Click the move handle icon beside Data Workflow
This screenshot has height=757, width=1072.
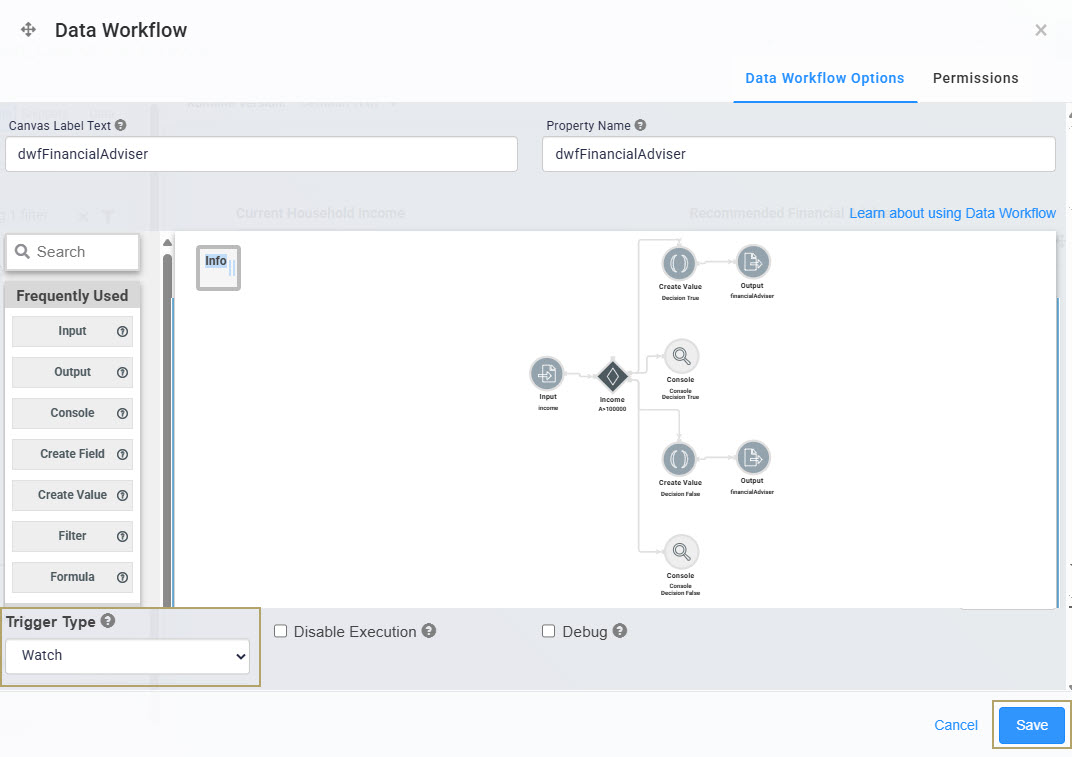28,29
